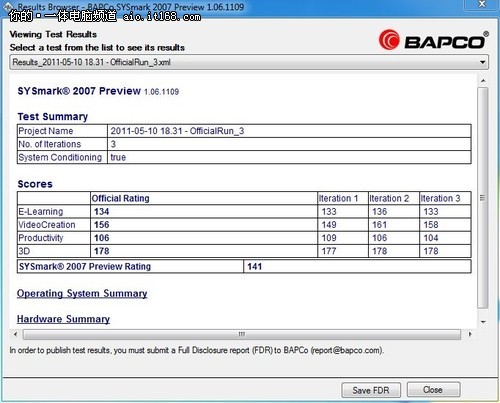Click the Iteration 3 column header
Viewport: 500px width, 403px height.
click(440, 198)
